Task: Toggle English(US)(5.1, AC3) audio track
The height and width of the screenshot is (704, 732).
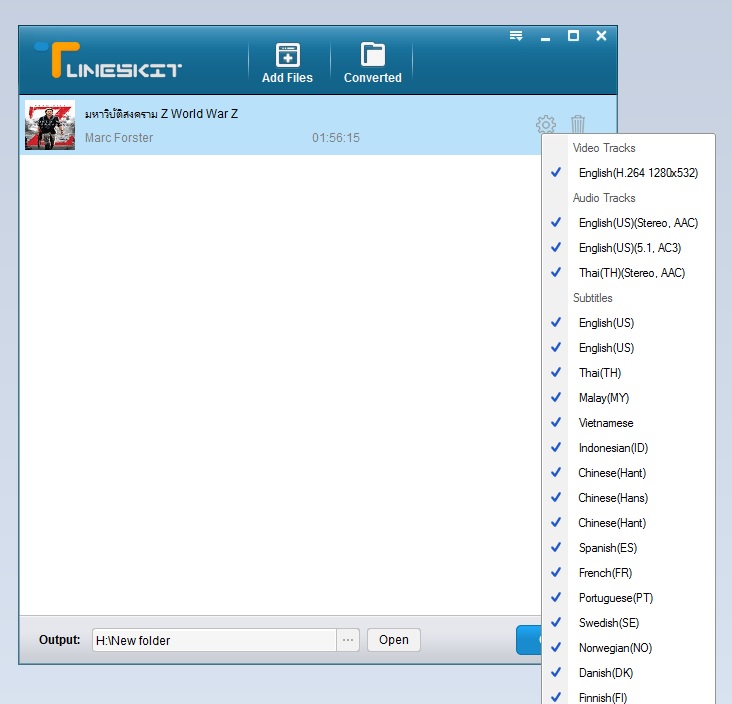Action: click(x=628, y=248)
